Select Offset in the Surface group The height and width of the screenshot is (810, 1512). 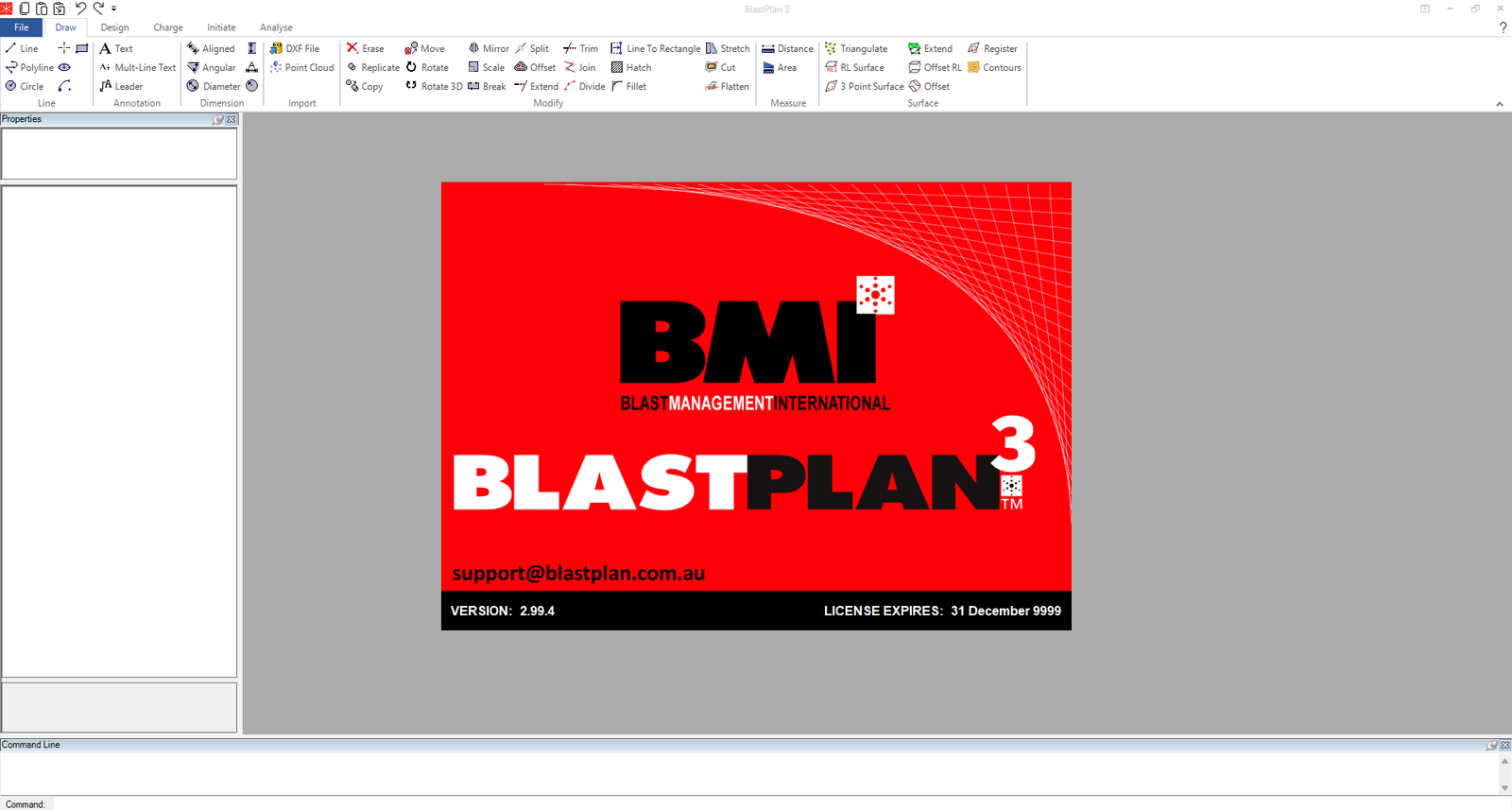pyautogui.click(x=930, y=86)
